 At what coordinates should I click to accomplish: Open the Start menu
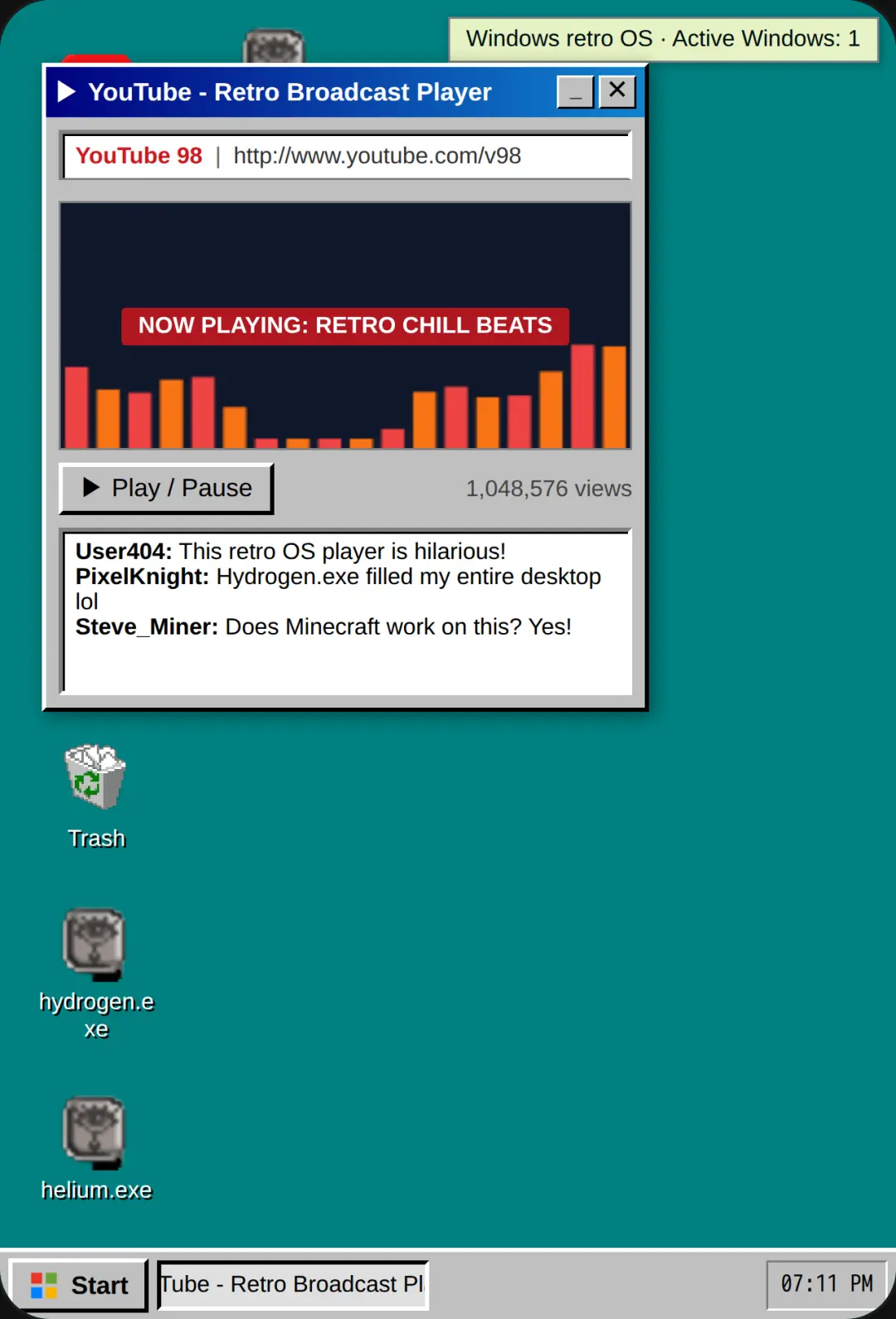tap(79, 1285)
